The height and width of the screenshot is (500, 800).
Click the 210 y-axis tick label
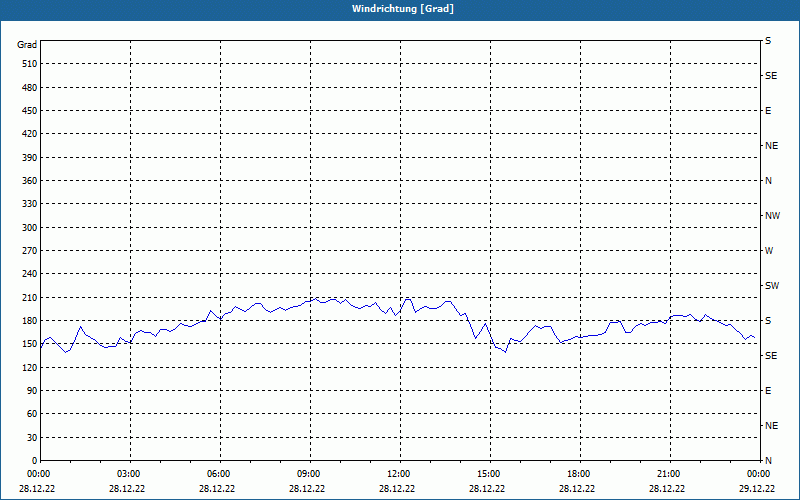[x=30, y=297]
